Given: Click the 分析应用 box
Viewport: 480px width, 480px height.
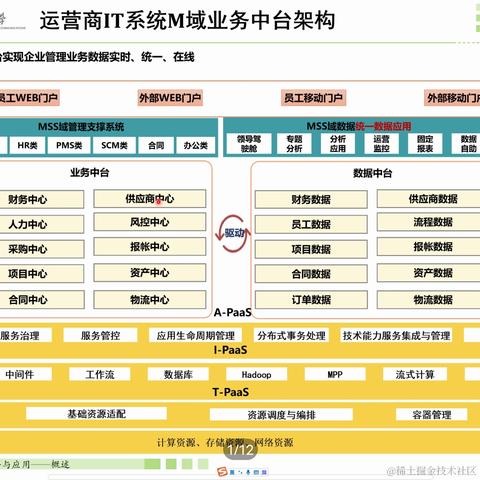Looking at the screenshot, I should point(338,144).
